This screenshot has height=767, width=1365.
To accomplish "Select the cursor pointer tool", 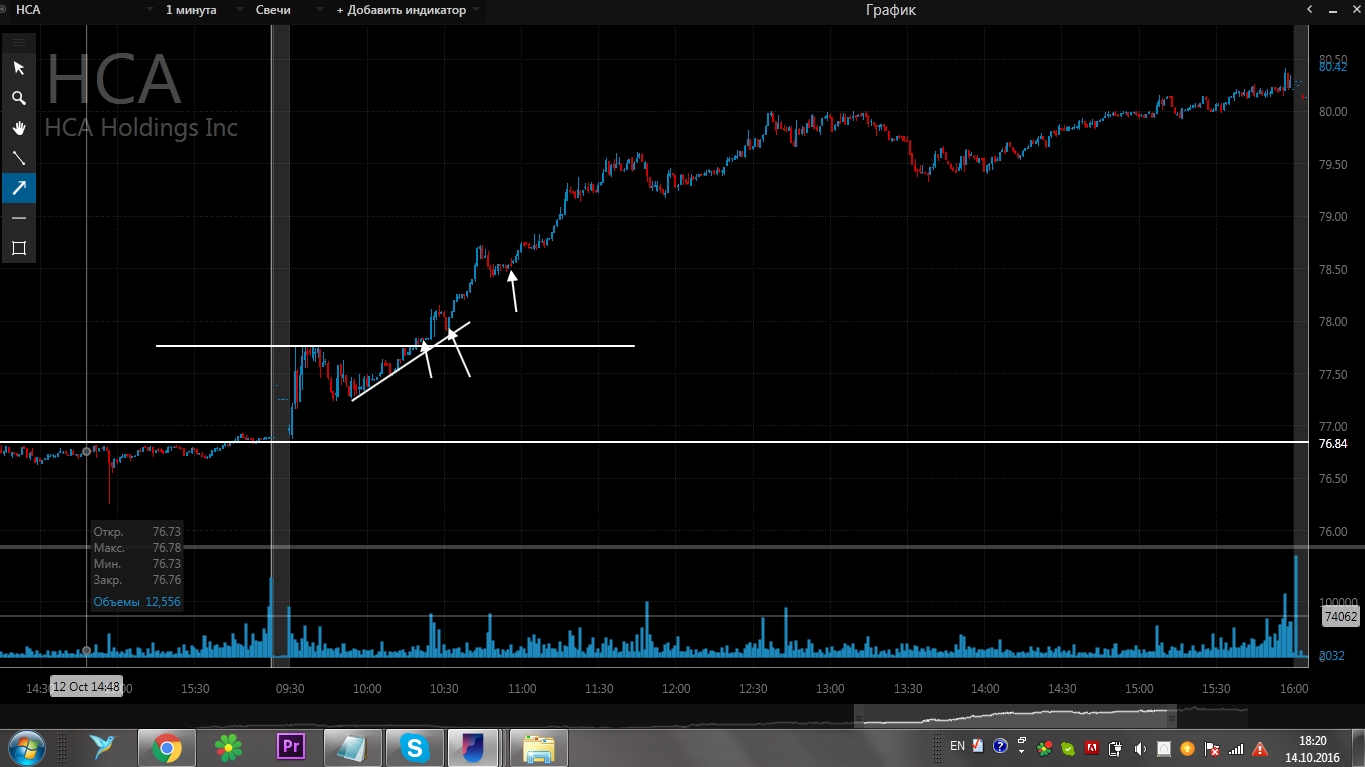I will [x=18, y=68].
